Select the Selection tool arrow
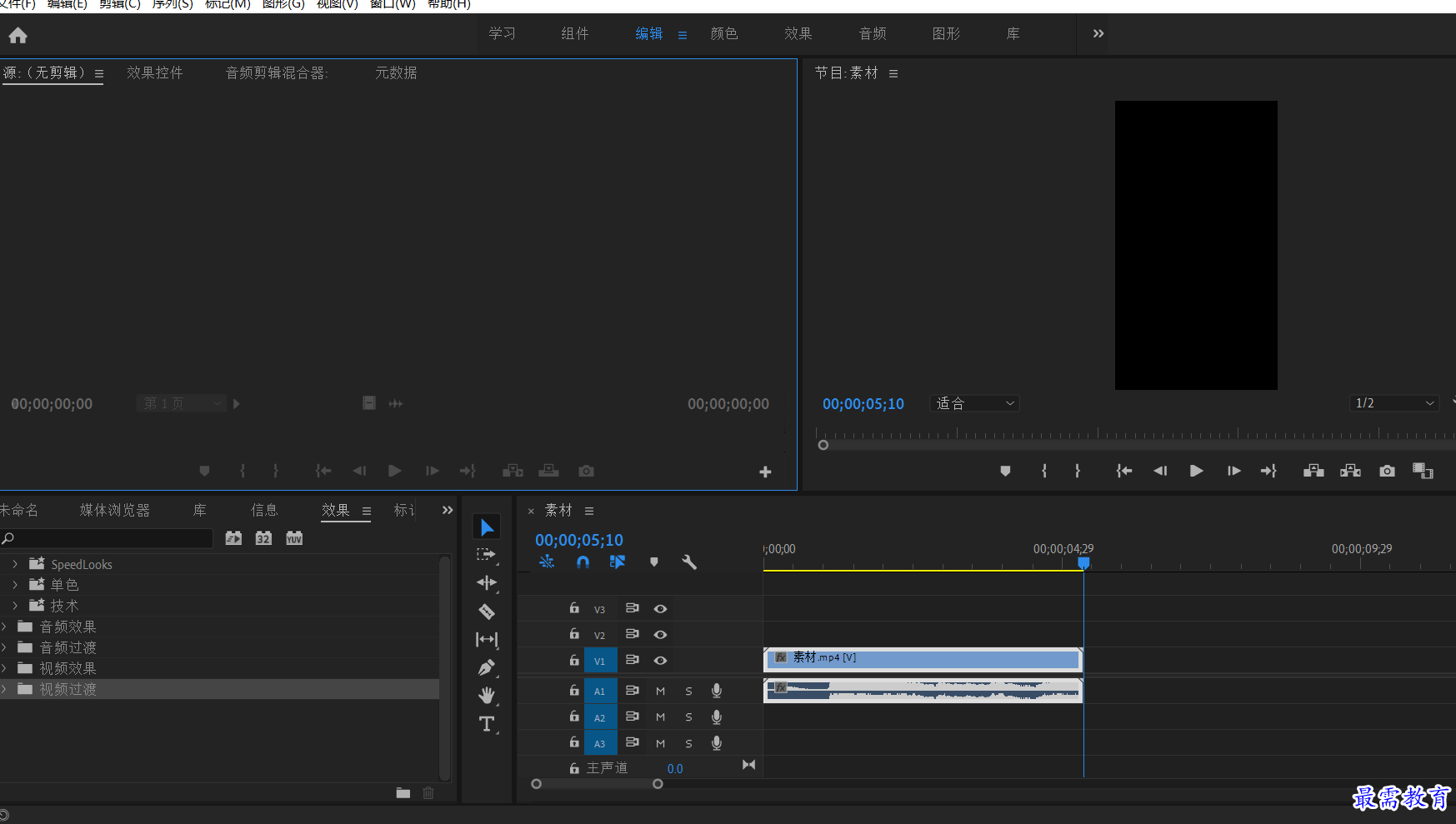The image size is (1456, 824). (x=487, y=527)
